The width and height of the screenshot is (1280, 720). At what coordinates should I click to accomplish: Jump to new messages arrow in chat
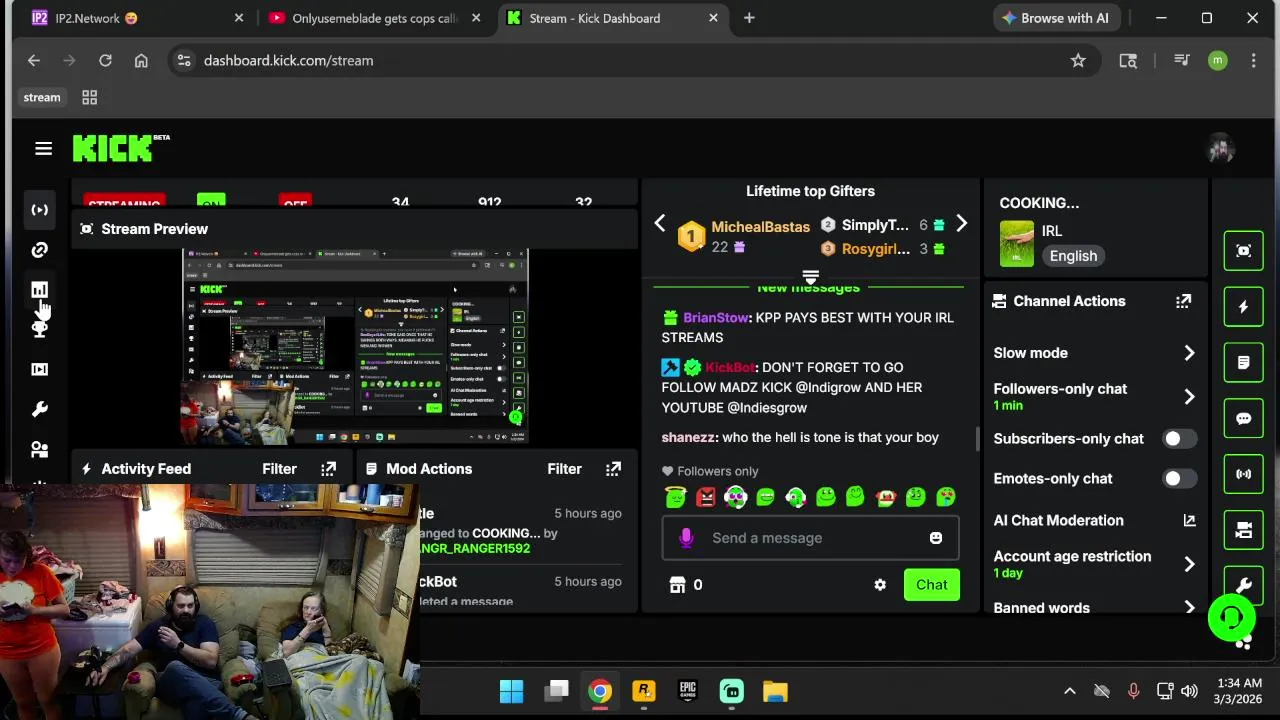click(x=810, y=276)
